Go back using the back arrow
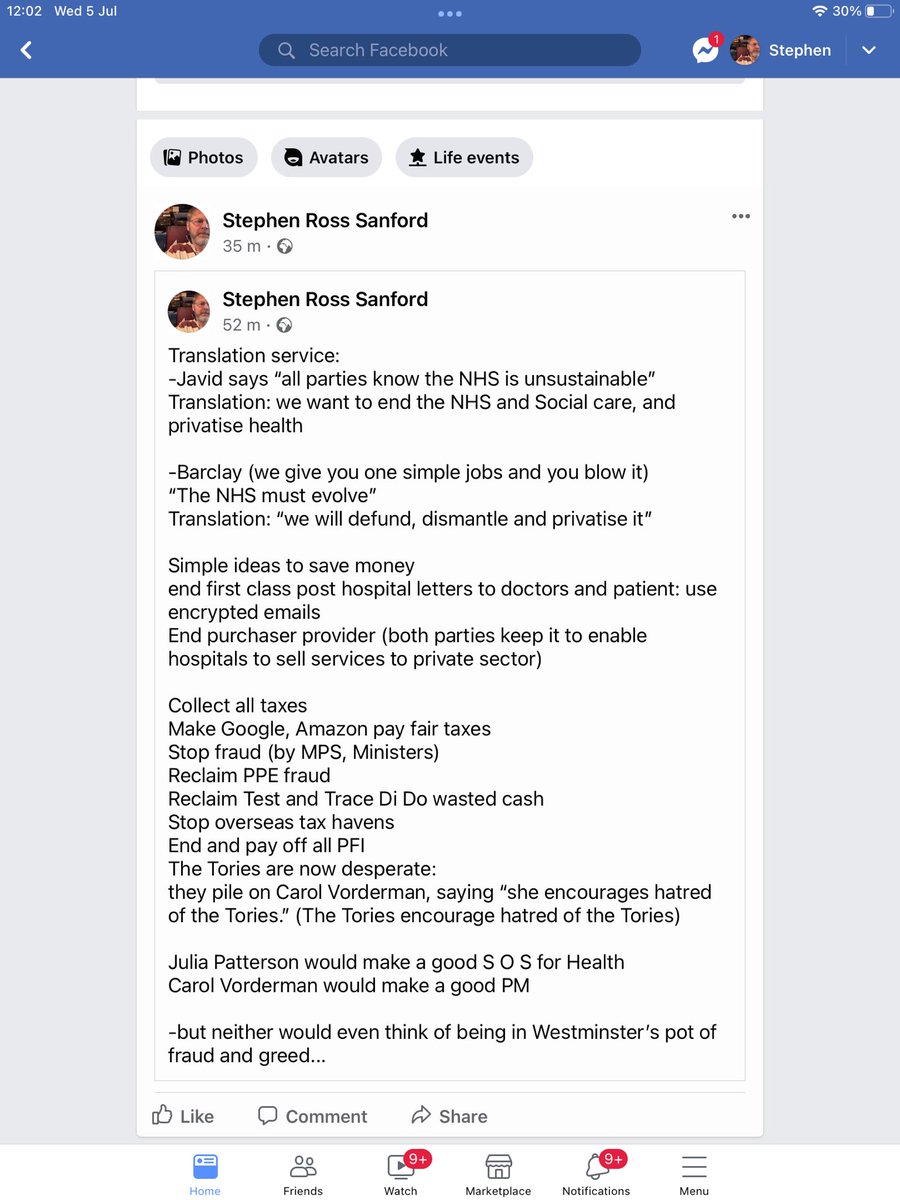Viewport: 900px width, 1200px height. (26, 50)
